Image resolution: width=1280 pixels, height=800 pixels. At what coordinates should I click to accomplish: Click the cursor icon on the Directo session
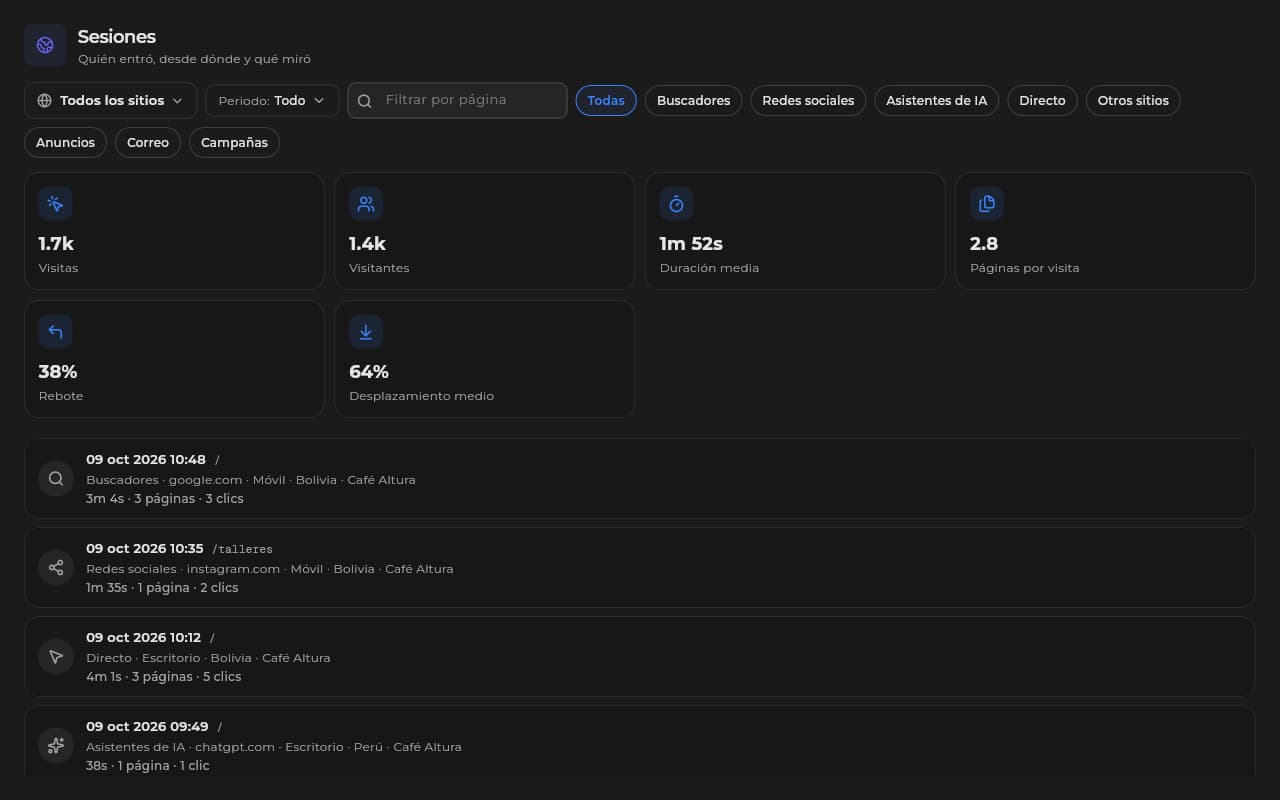[x=56, y=657]
